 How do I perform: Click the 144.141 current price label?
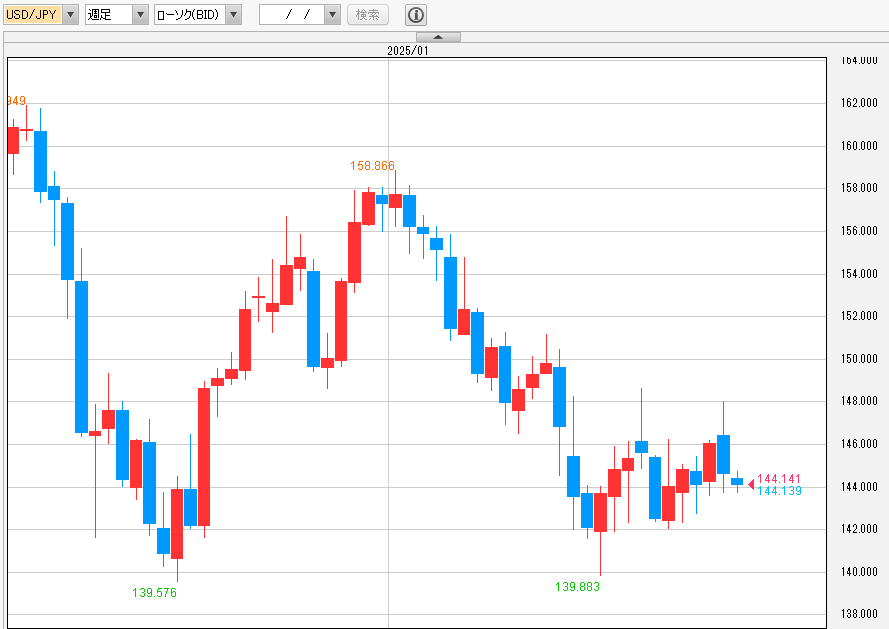[778, 479]
